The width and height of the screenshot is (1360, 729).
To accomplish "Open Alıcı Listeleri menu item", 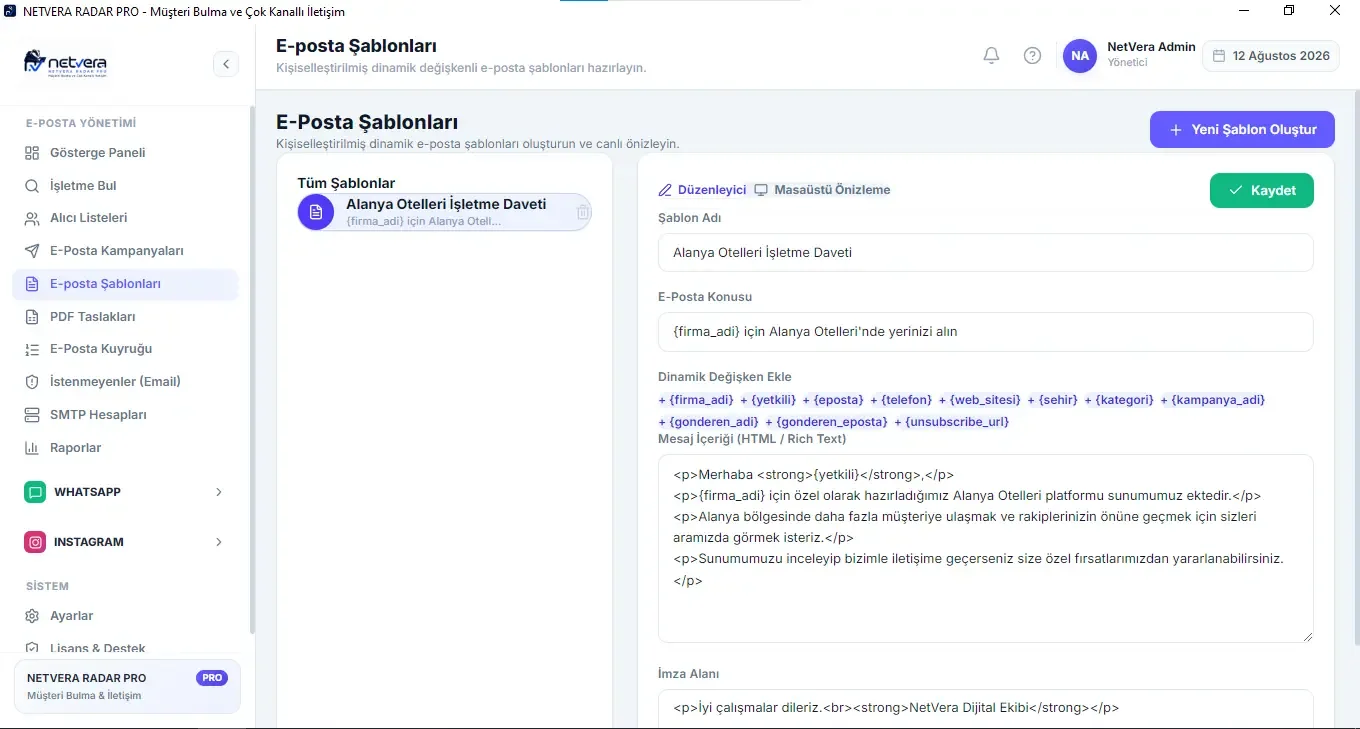I will [x=126, y=218].
